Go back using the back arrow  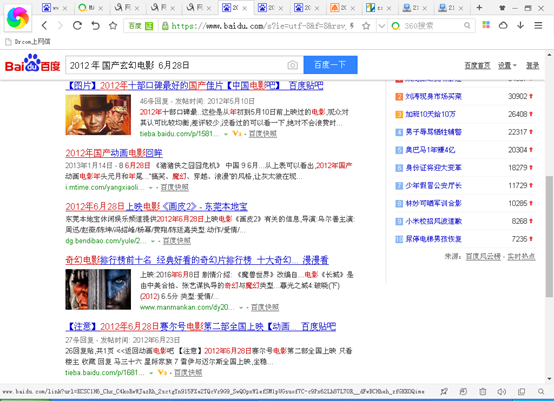pos(44,25)
